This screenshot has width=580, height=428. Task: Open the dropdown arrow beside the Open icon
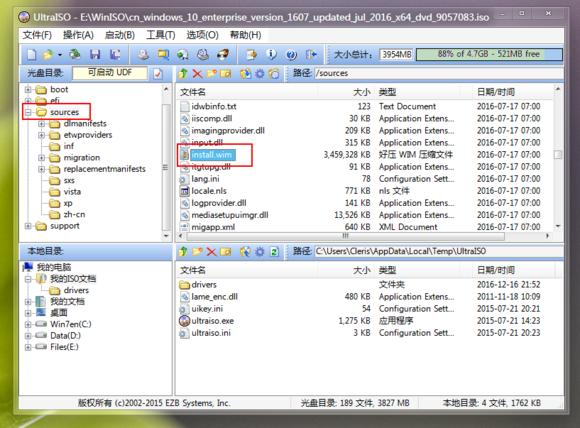point(60,55)
